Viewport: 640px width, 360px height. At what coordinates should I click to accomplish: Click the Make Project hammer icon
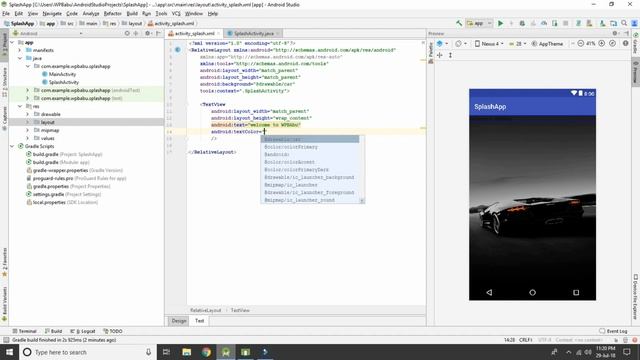click(459, 23)
